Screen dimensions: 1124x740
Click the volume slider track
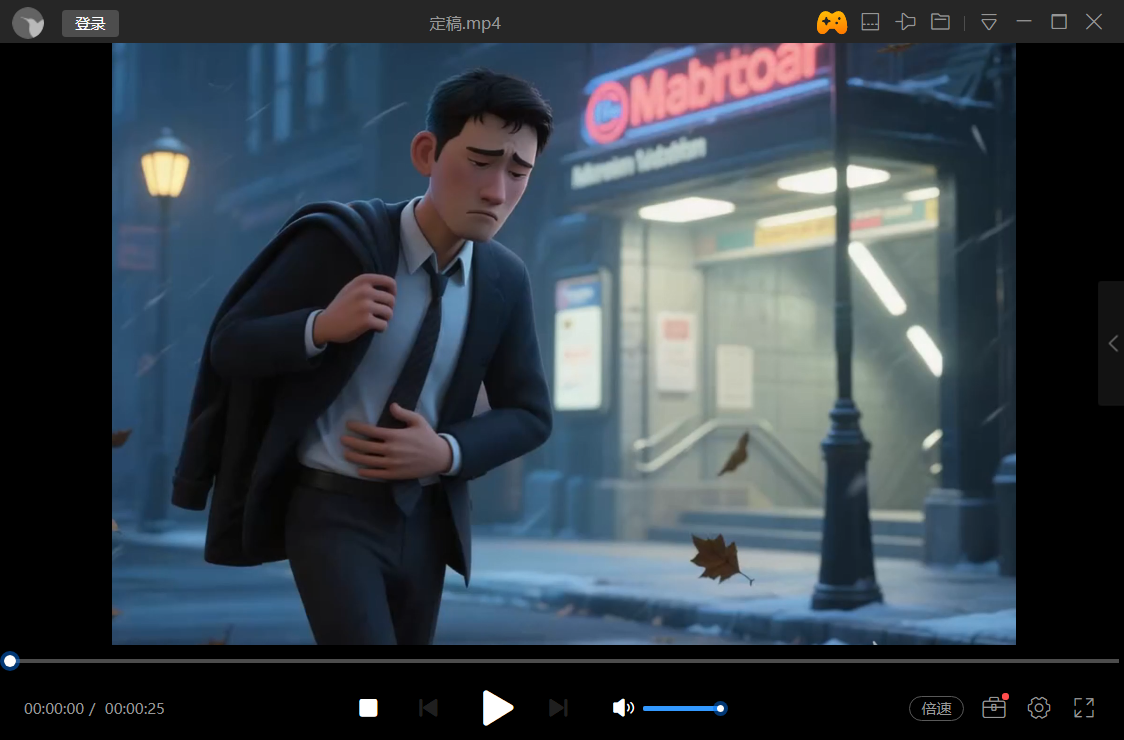tap(680, 708)
